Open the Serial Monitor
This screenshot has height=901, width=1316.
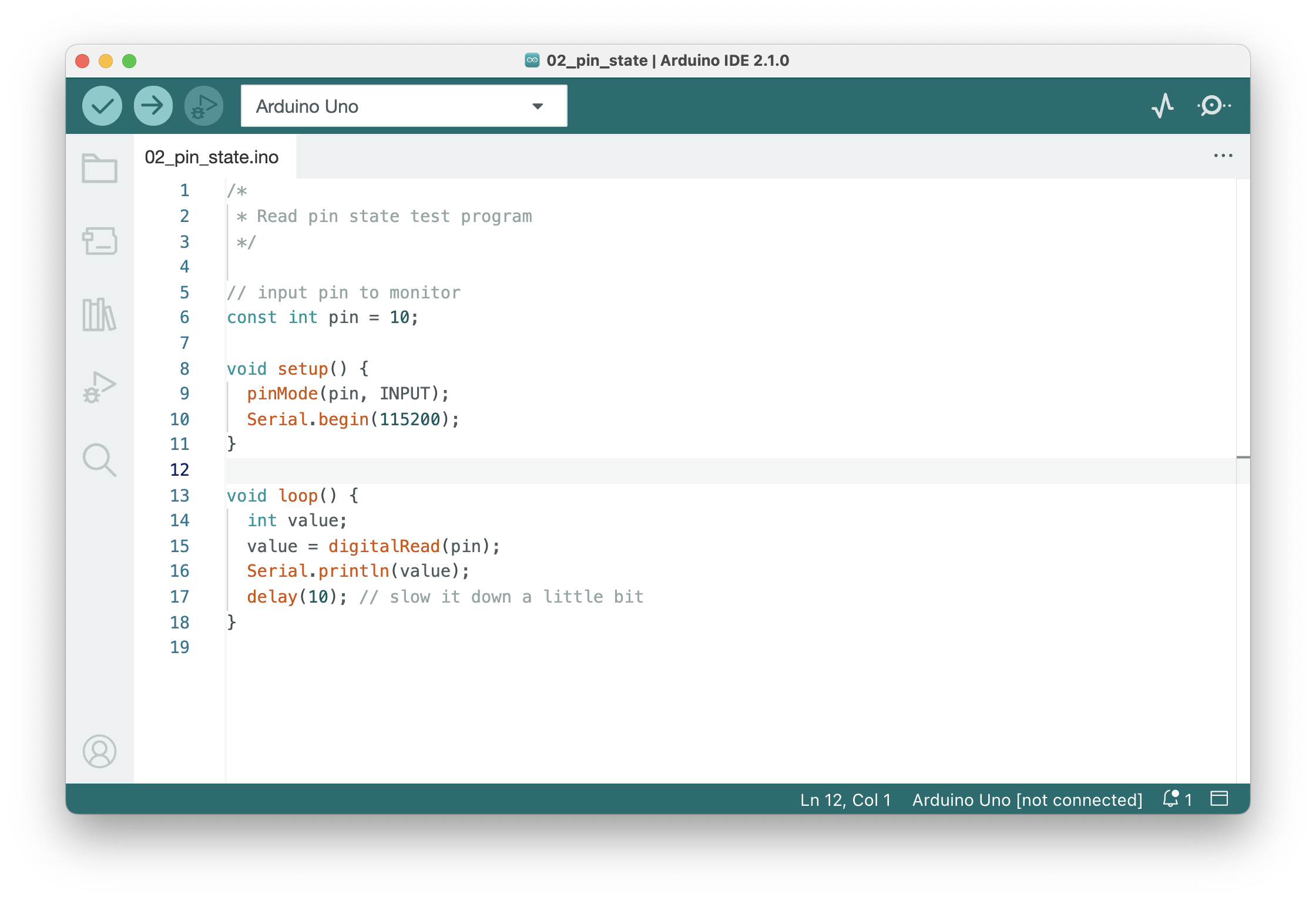click(x=1214, y=106)
